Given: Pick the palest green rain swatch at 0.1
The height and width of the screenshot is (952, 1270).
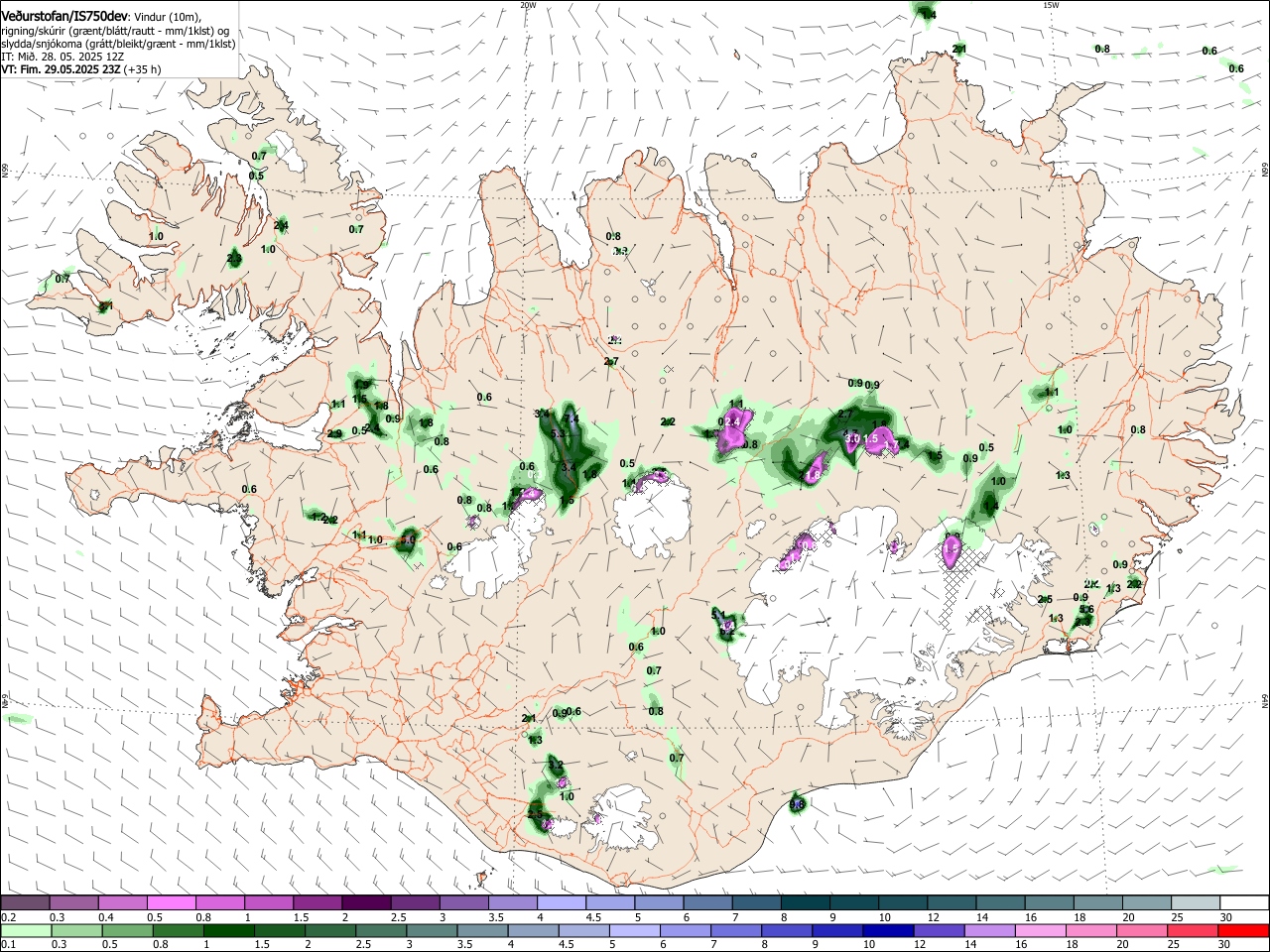Looking at the screenshot, I should click(26, 930).
